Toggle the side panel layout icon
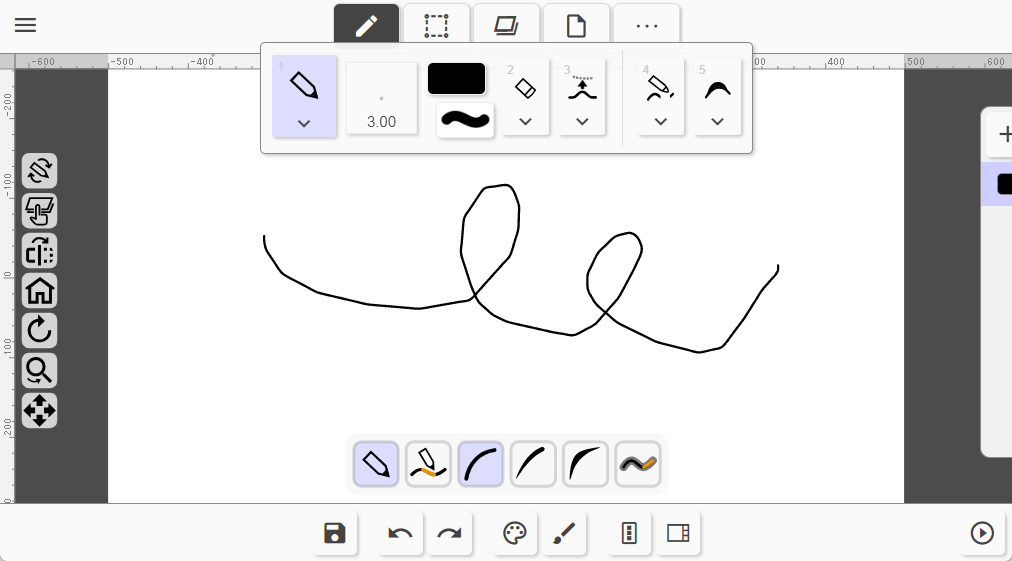The width and height of the screenshot is (1012, 561). coord(678,533)
